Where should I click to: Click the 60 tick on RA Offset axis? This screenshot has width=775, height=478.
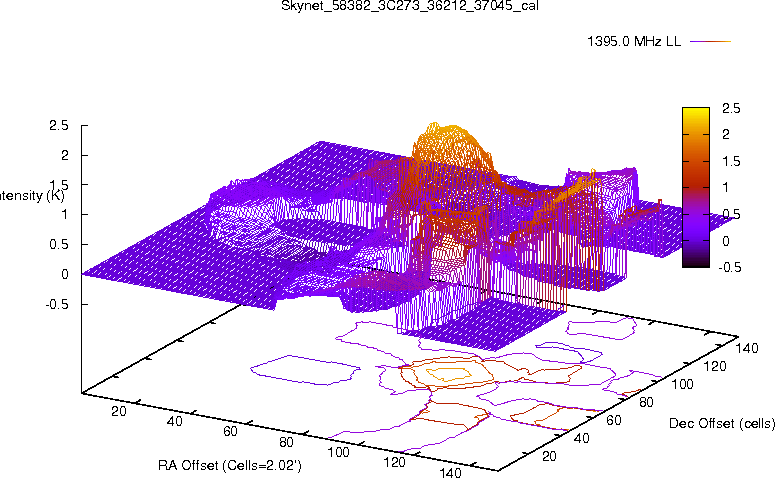[x=230, y=431]
